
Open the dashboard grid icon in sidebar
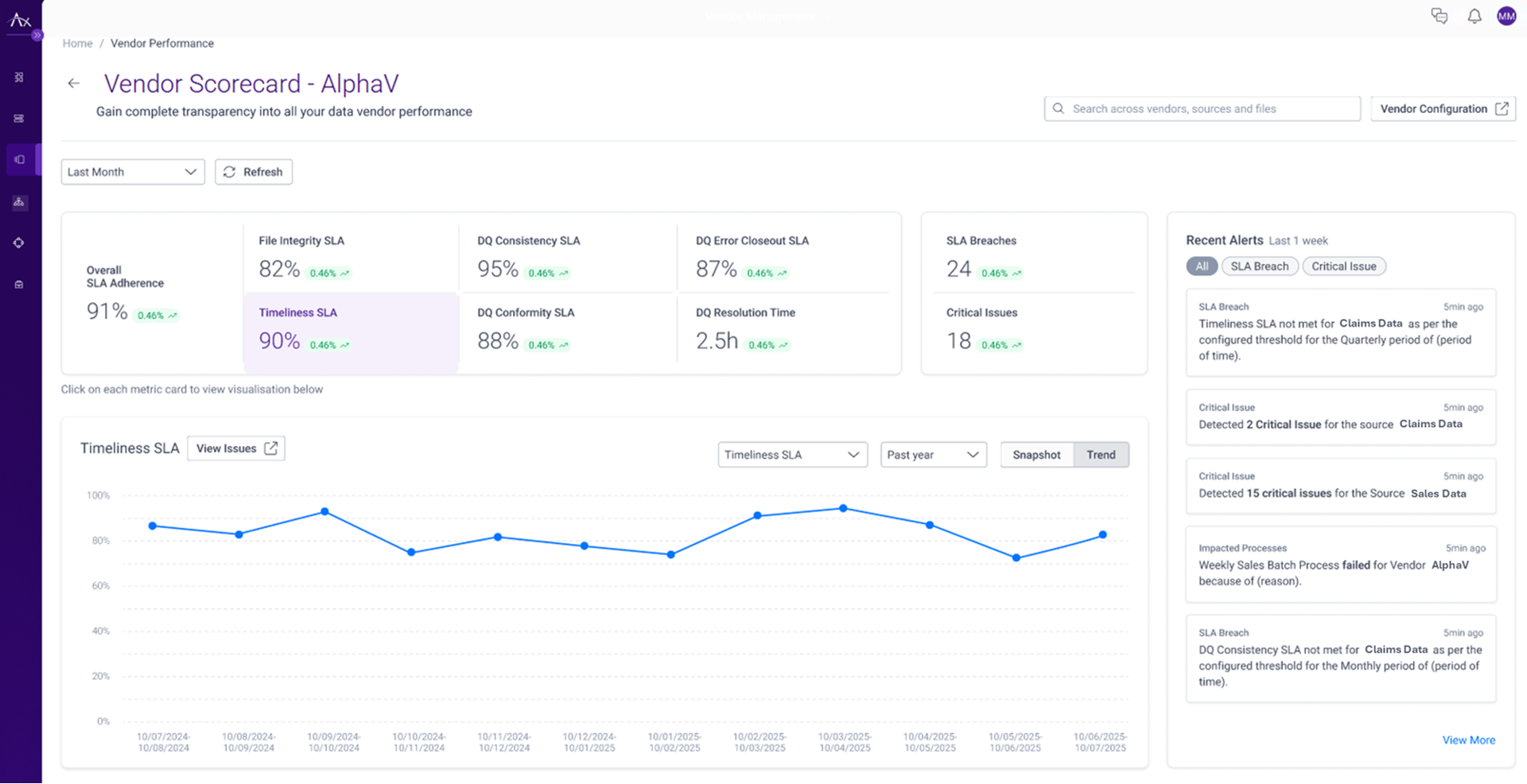click(19, 77)
